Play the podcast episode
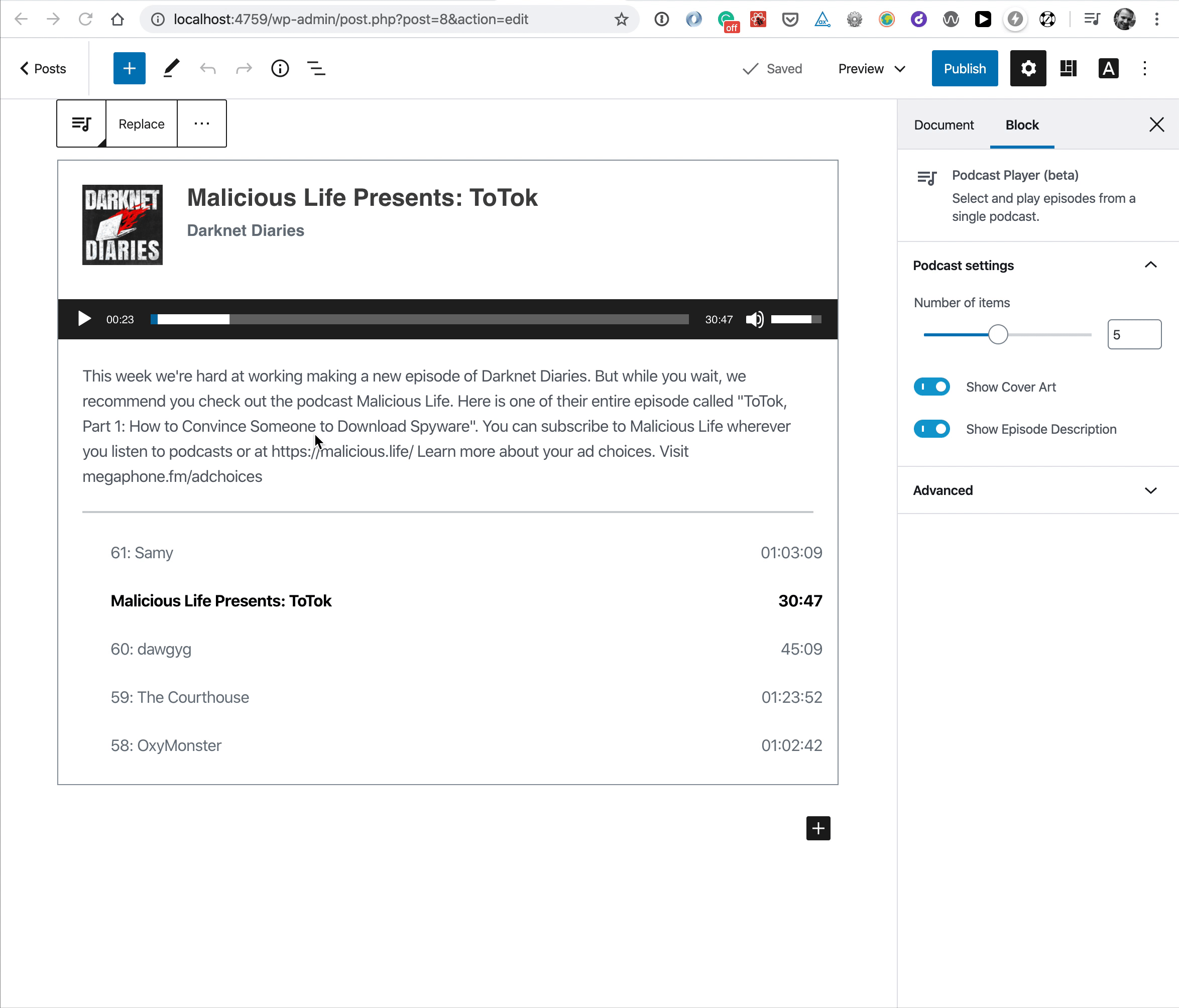Viewport: 1179px width, 1008px height. coord(84,319)
